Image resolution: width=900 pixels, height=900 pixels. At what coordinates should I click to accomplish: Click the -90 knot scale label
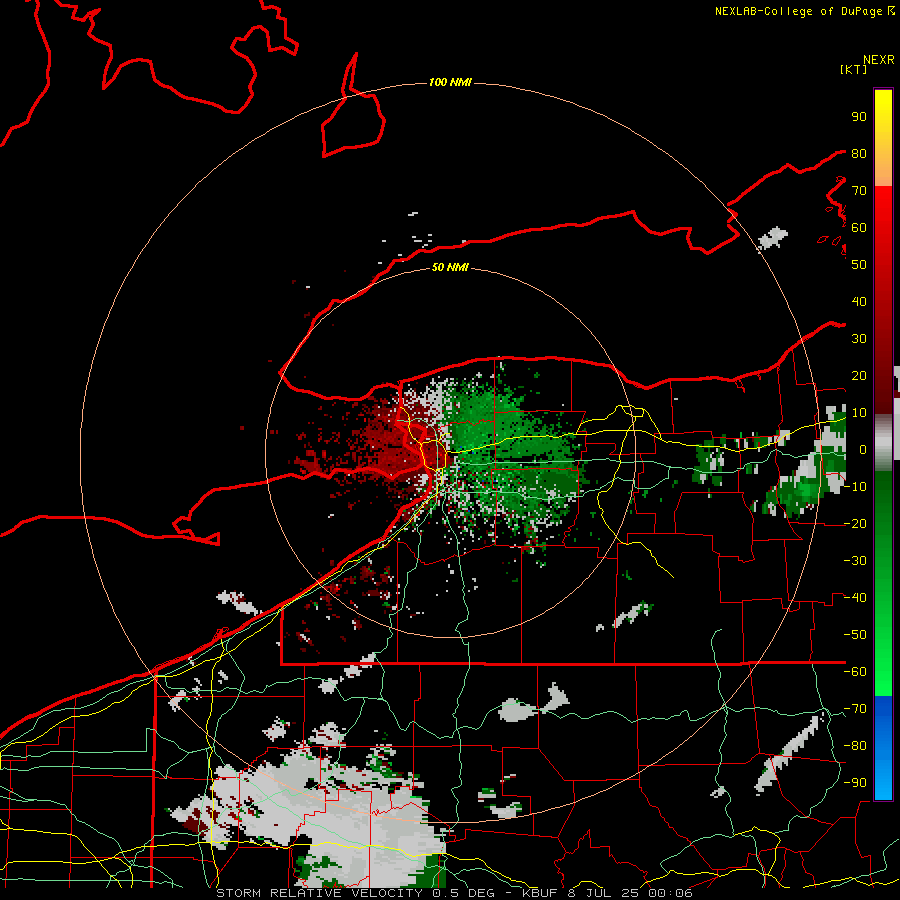click(x=855, y=783)
